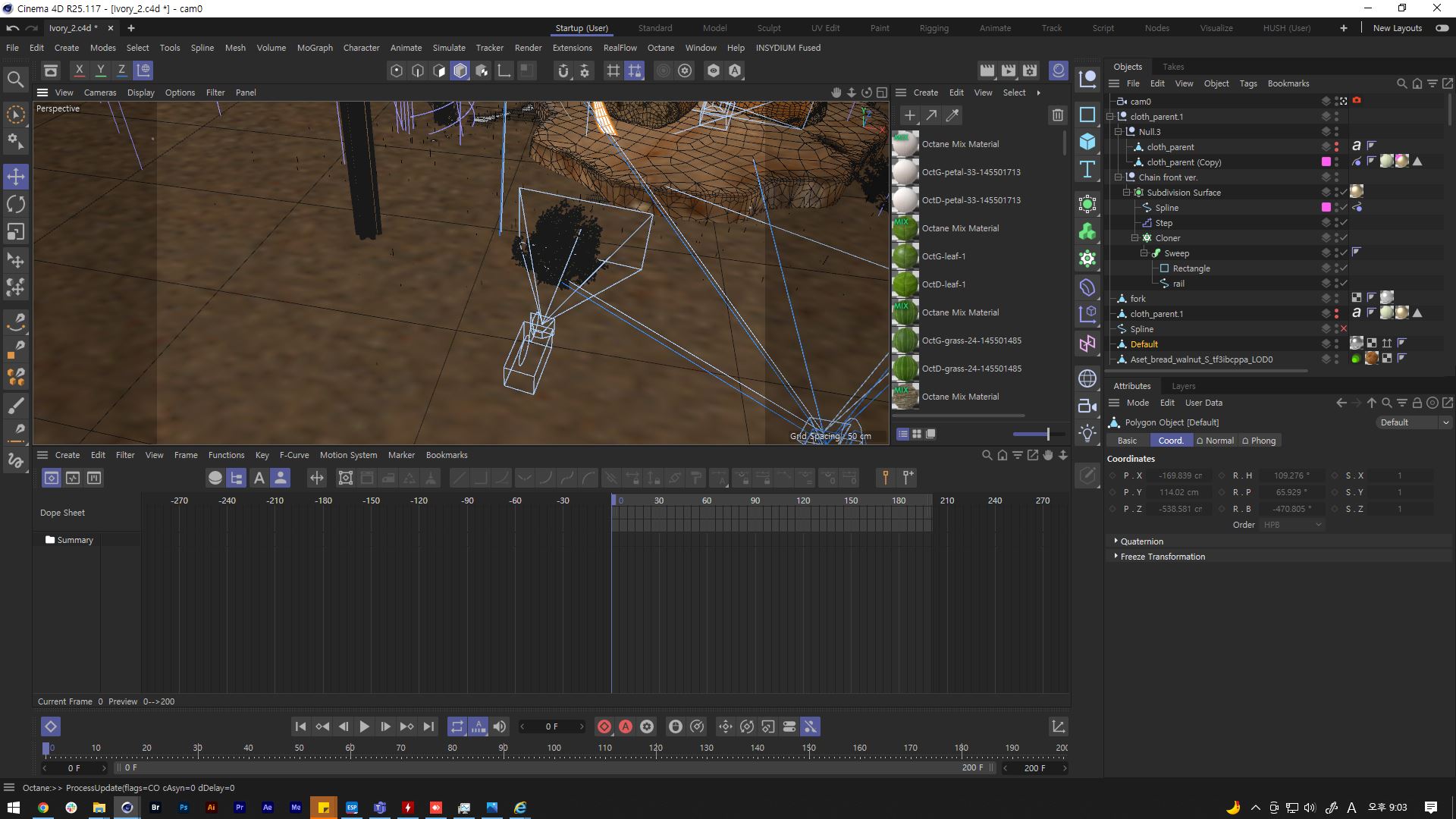
Task: Click the Play Forward button
Action: pos(364,726)
